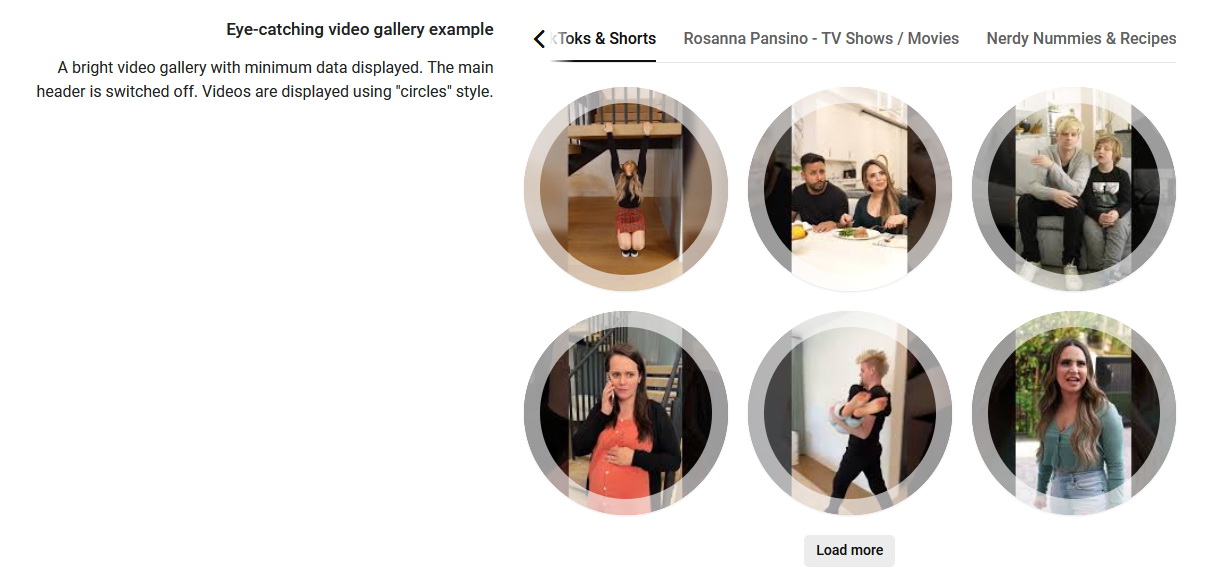The image size is (1213, 587).
Task: Play the video of woman in green cardigan
Action: [x=1074, y=413]
